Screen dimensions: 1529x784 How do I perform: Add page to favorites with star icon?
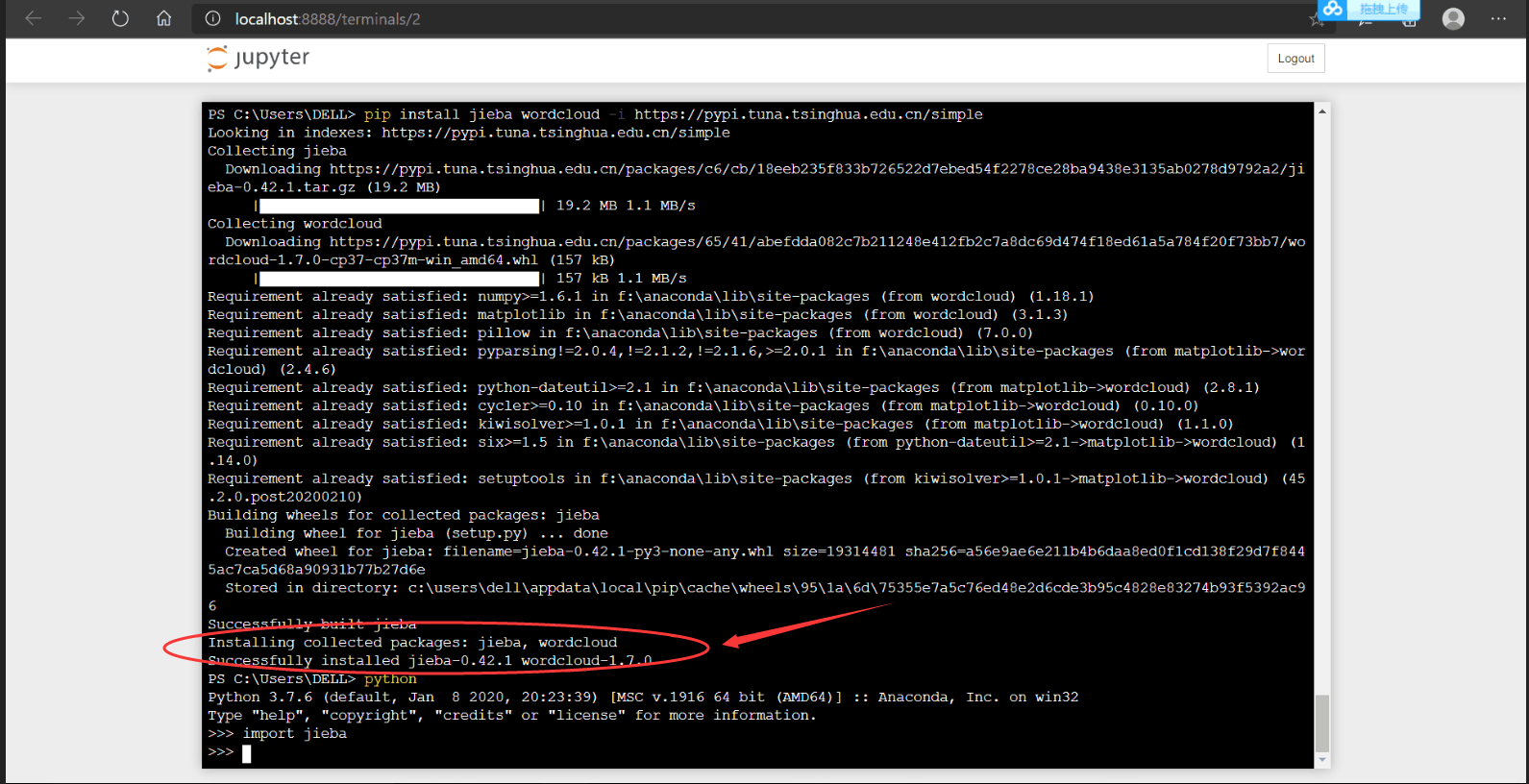(1317, 19)
